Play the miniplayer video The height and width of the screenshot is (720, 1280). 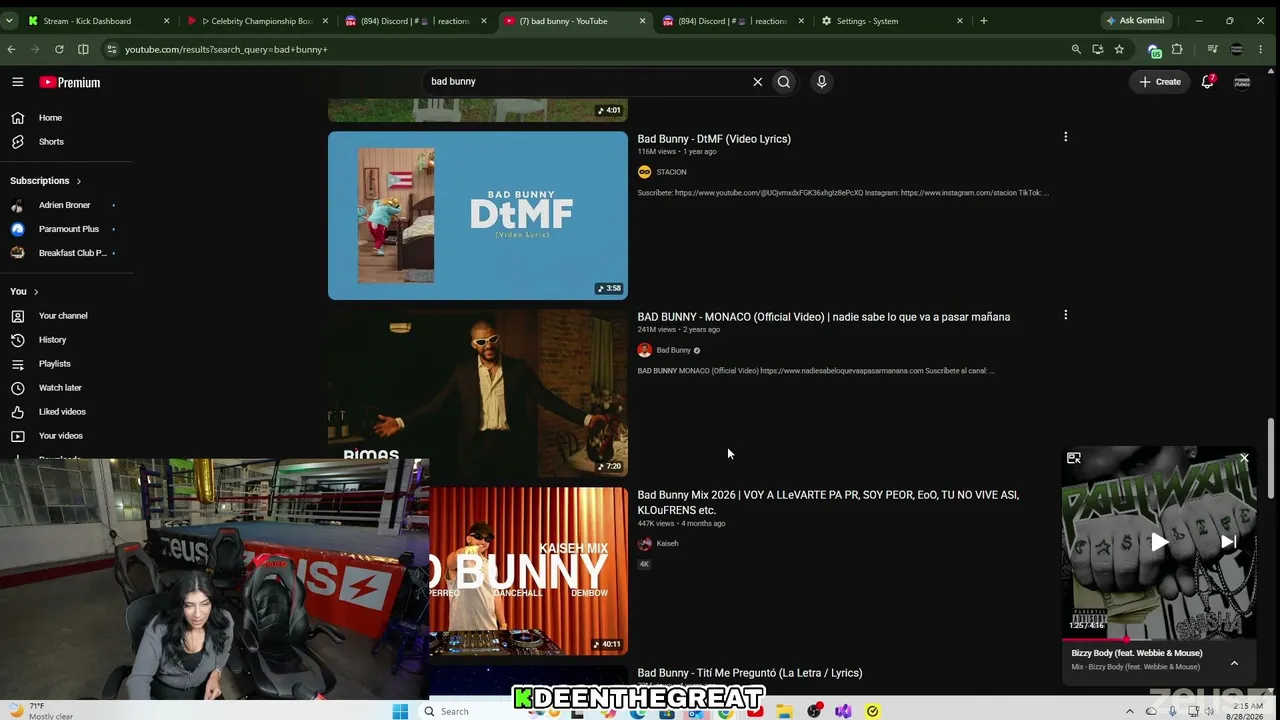click(x=1159, y=543)
